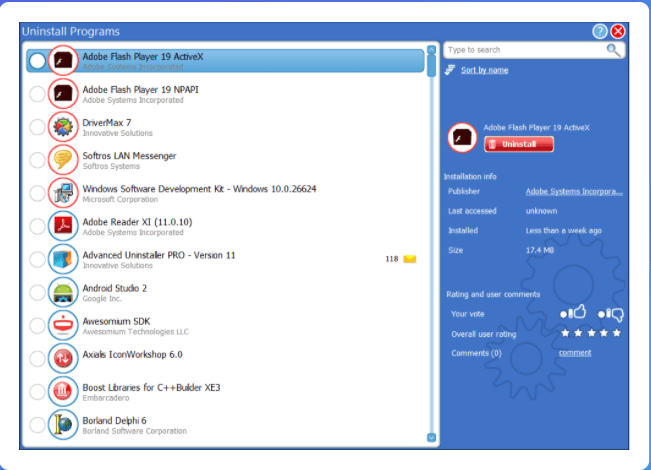The image size is (651, 470).
Task: Click the Android Studio 2 icon
Action: click(63, 292)
